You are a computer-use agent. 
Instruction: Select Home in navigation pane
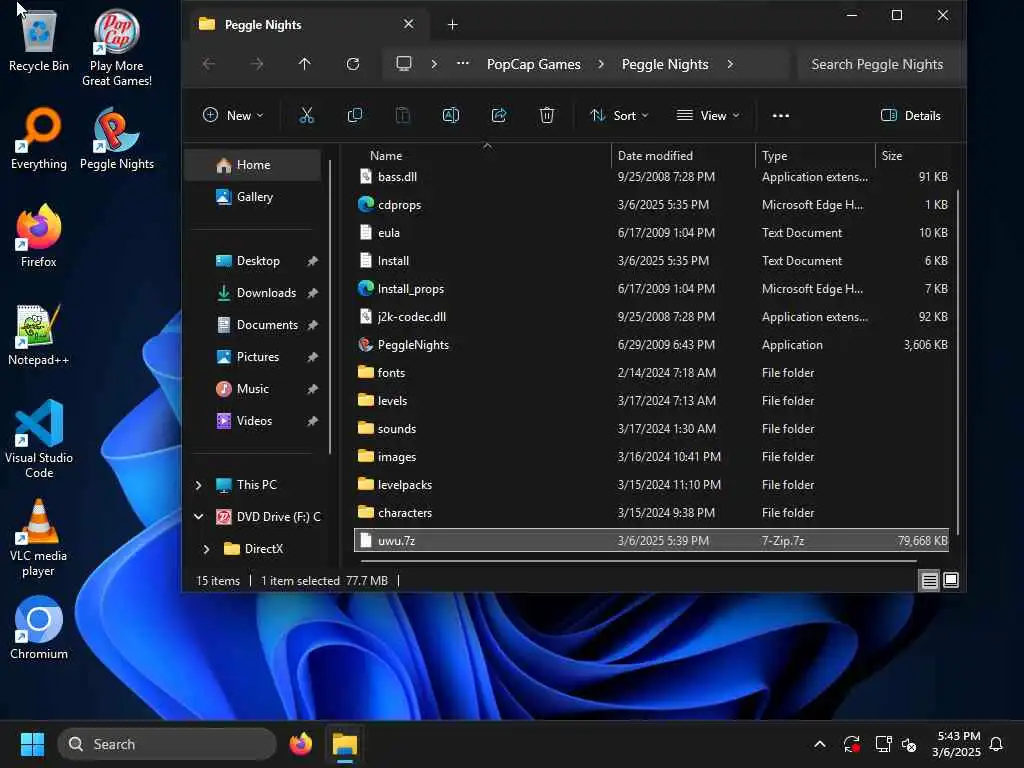click(x=253, y=165)
